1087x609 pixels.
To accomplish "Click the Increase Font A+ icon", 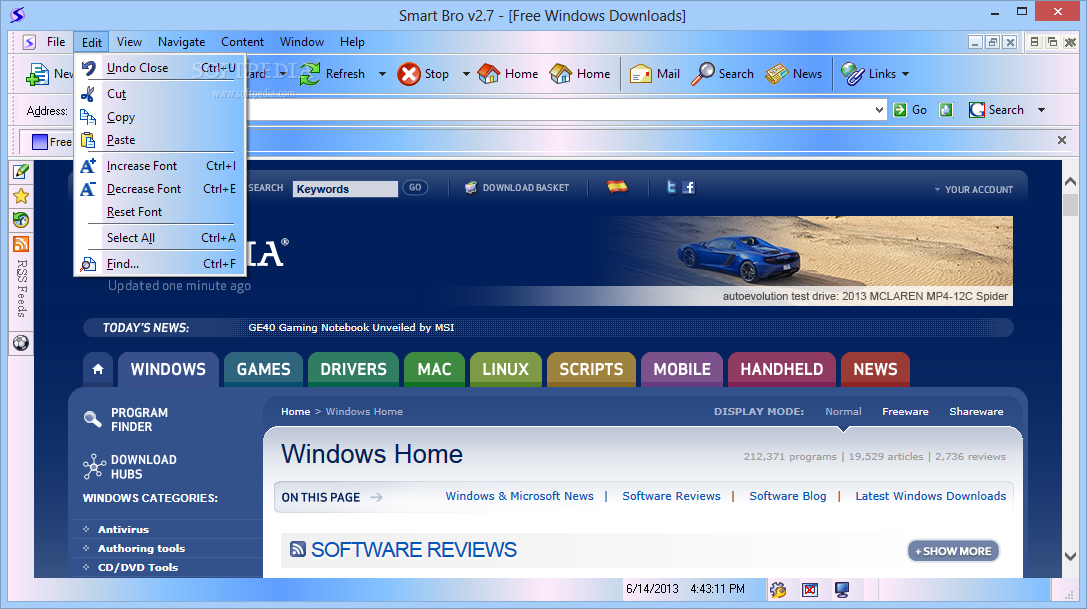I will pyautogui.click(x=88, y=166).
